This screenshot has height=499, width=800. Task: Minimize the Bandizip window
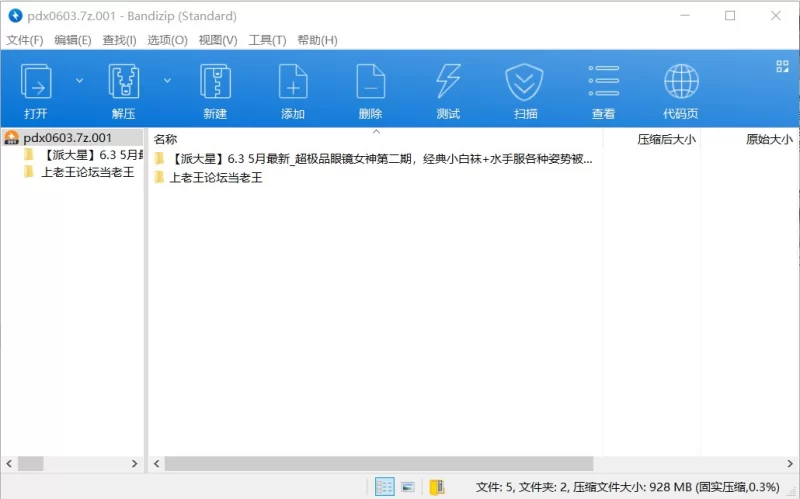(685, 16)
